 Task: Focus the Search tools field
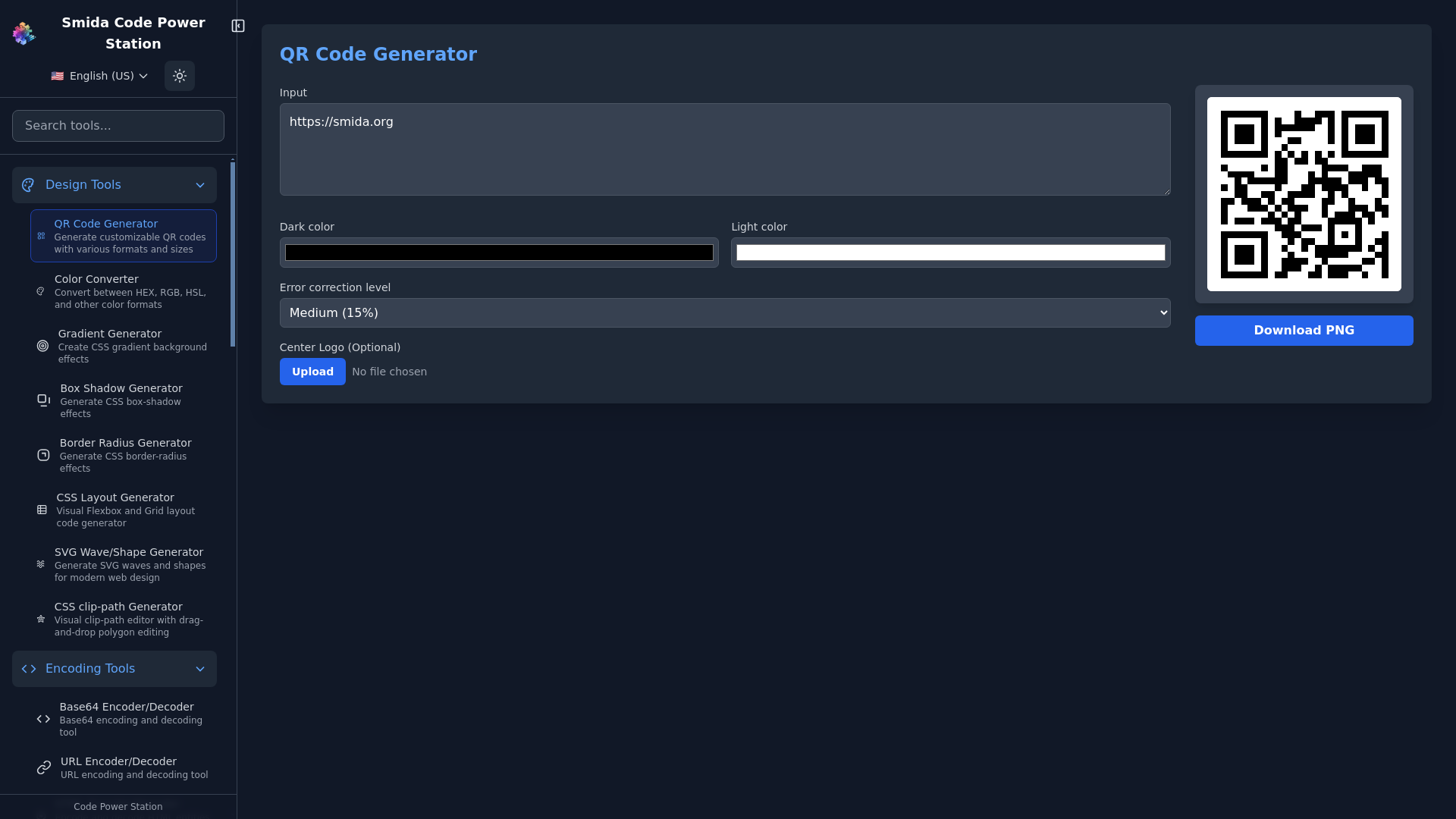118,126
